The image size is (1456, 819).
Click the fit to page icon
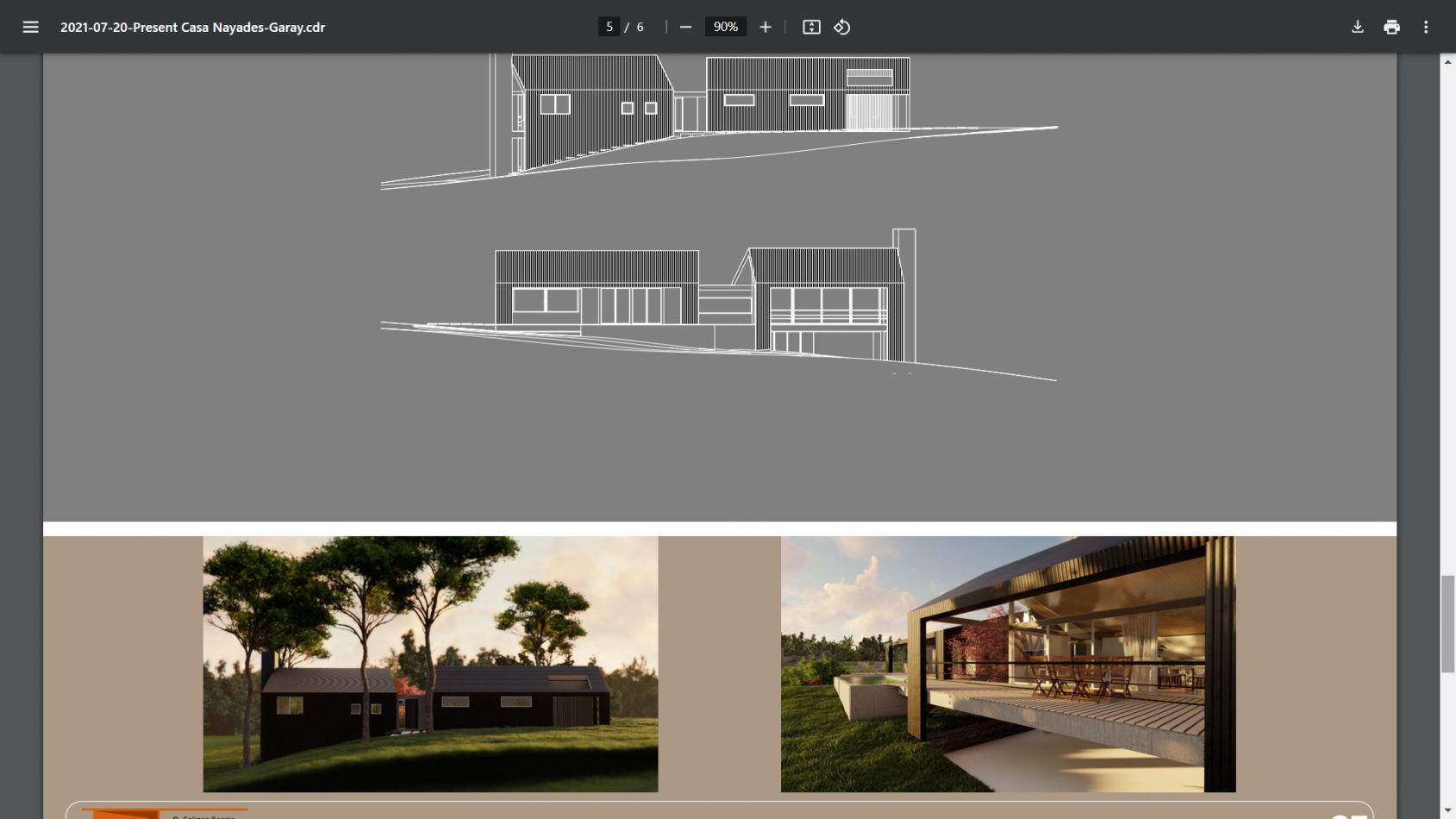click(811, 27)
